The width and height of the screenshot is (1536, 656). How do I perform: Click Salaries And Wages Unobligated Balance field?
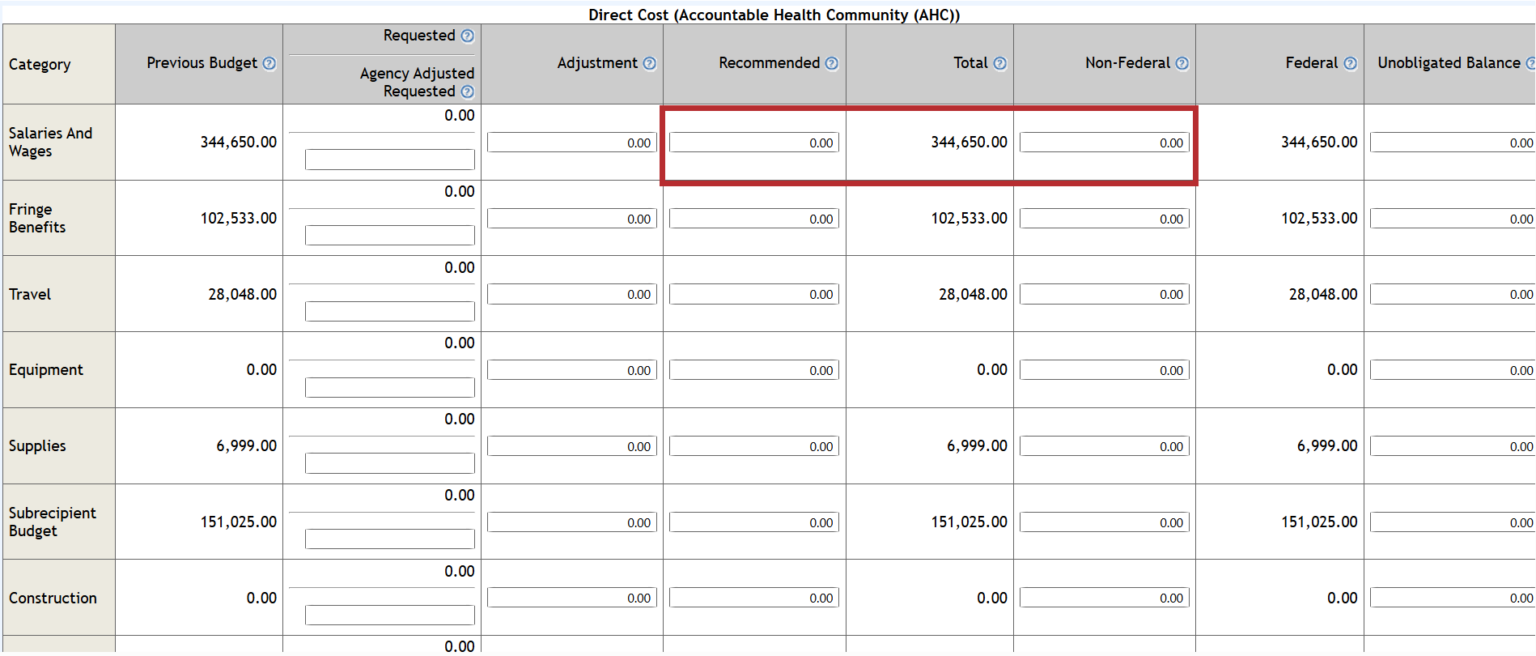click(1452, 143)
